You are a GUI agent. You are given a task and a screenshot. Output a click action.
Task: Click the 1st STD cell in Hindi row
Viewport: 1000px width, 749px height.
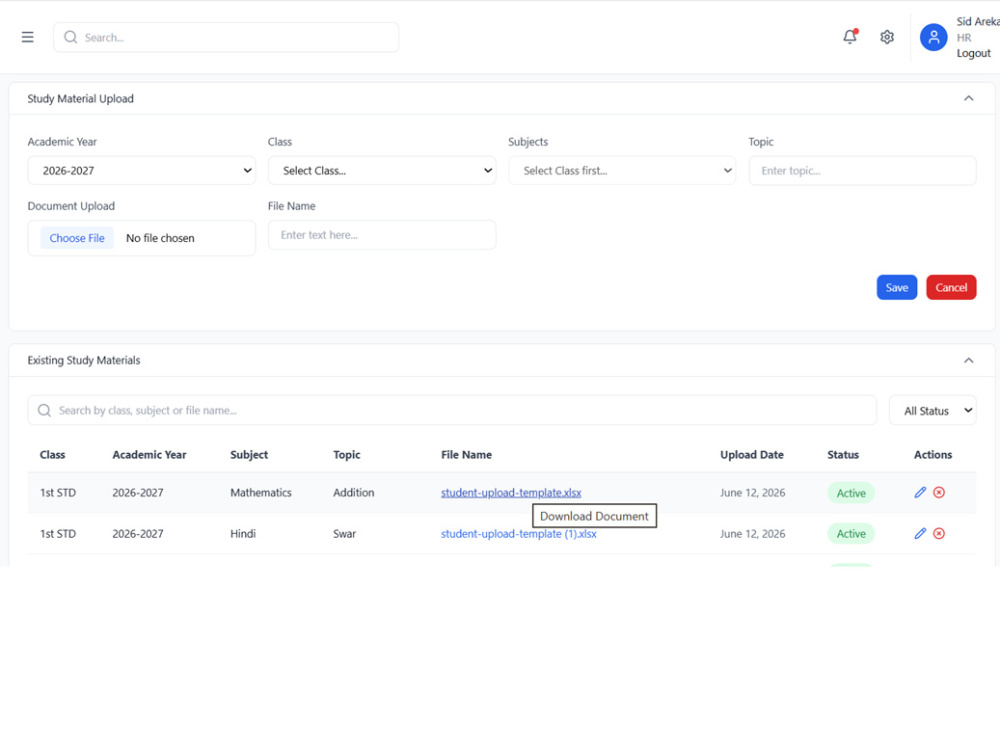[58, 533]
